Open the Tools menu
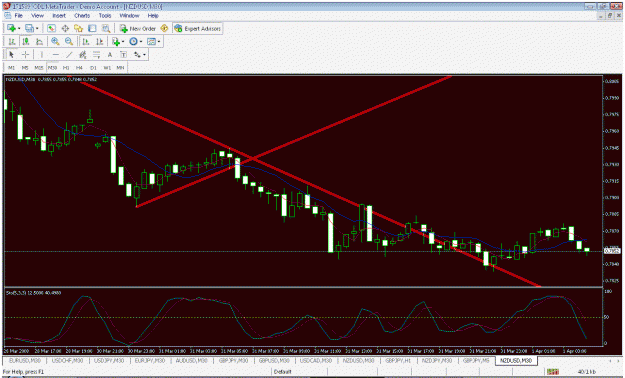 (x=105, y=16)
